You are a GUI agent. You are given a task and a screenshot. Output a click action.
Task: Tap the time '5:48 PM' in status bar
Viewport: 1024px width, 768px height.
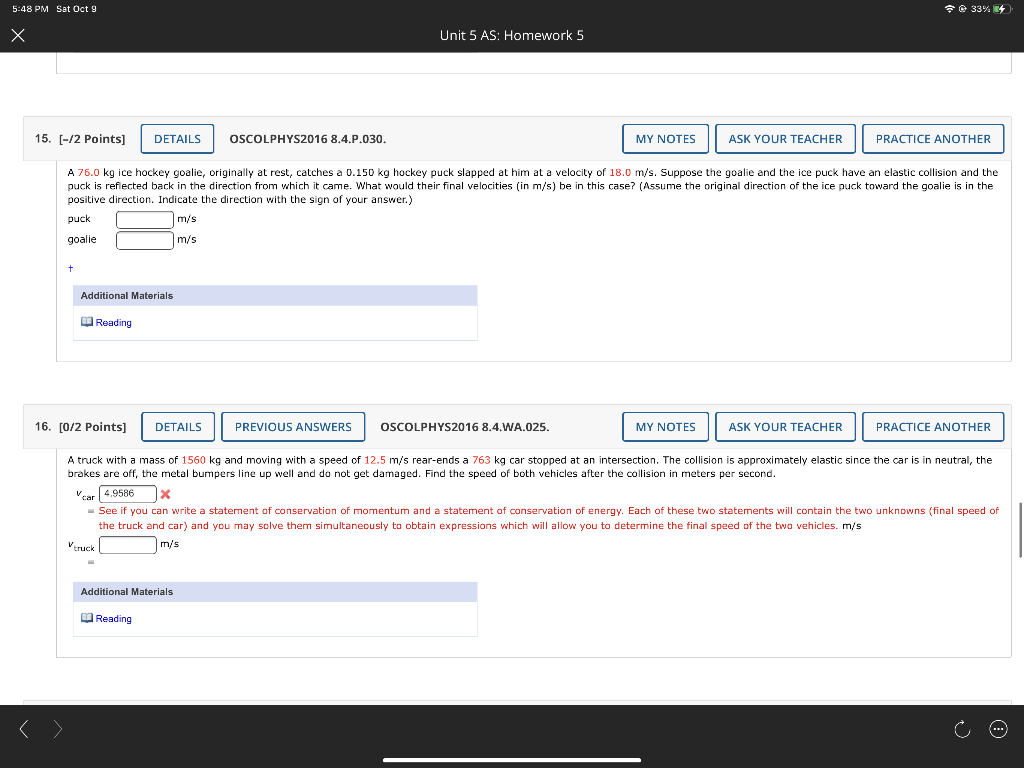click(30, 8)
